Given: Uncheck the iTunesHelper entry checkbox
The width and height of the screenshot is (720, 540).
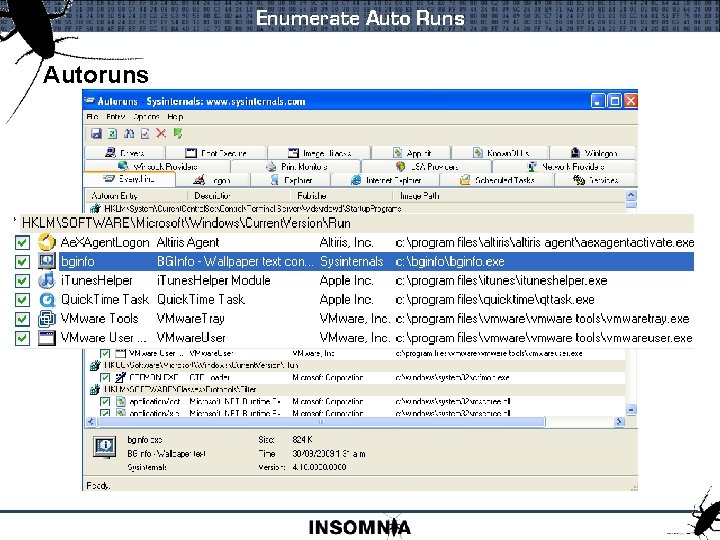Looking at the screenshot, I should click(x=22, y=281).
